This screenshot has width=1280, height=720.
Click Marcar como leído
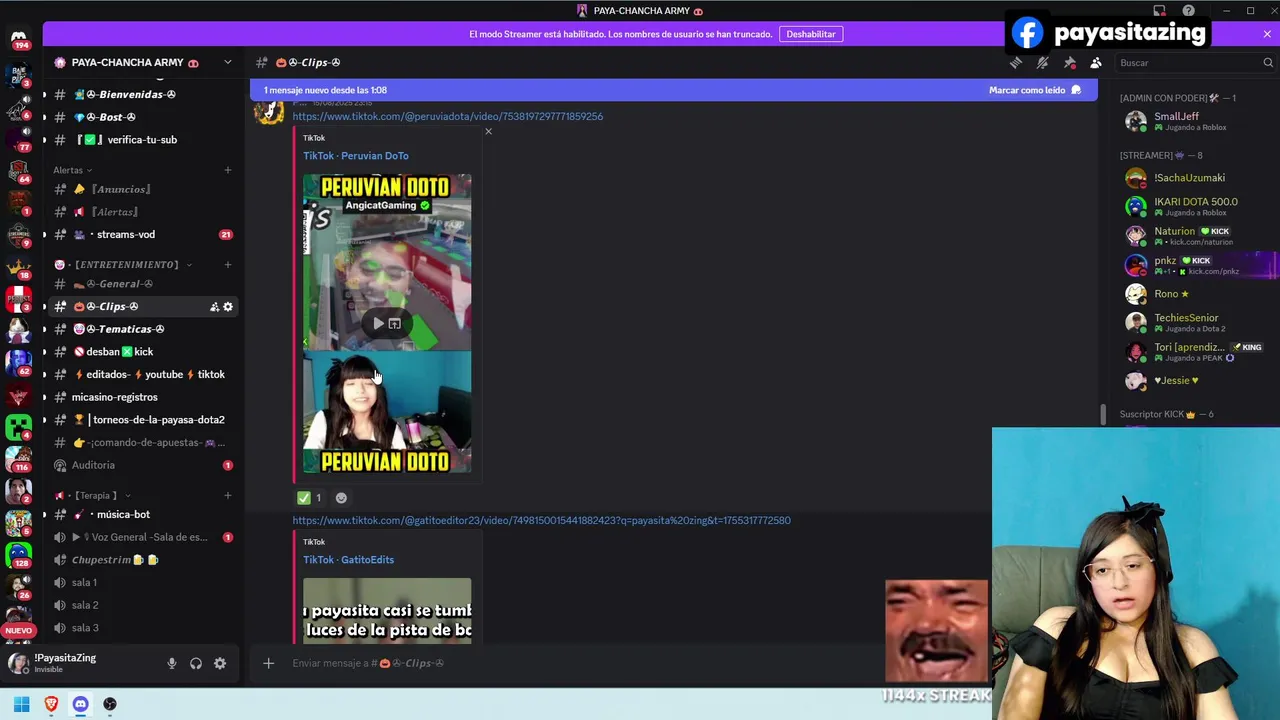pyautogui.click(x=1034, y=90)
